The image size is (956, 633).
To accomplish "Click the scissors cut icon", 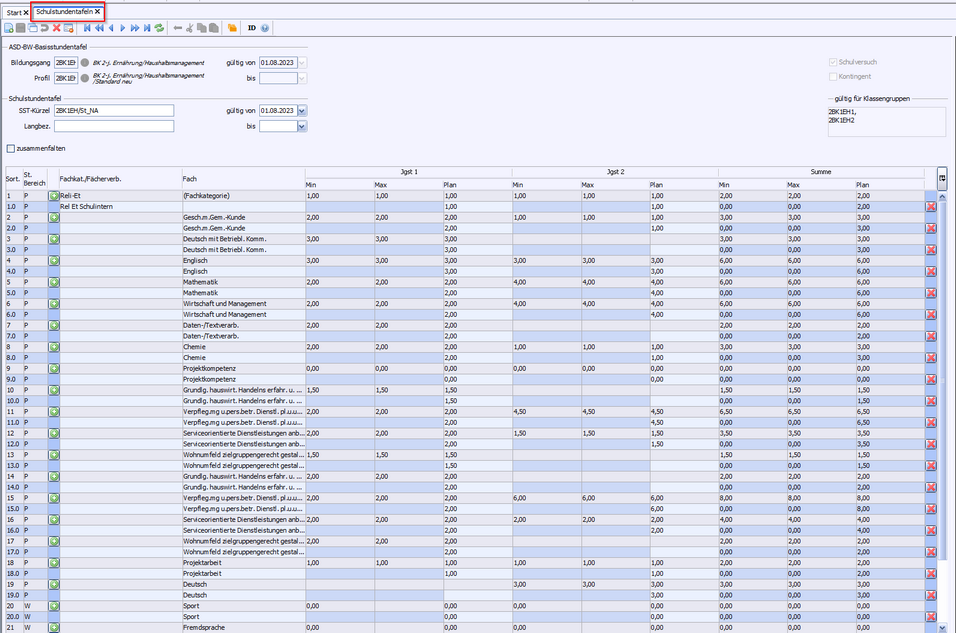I will coord(189,28).
